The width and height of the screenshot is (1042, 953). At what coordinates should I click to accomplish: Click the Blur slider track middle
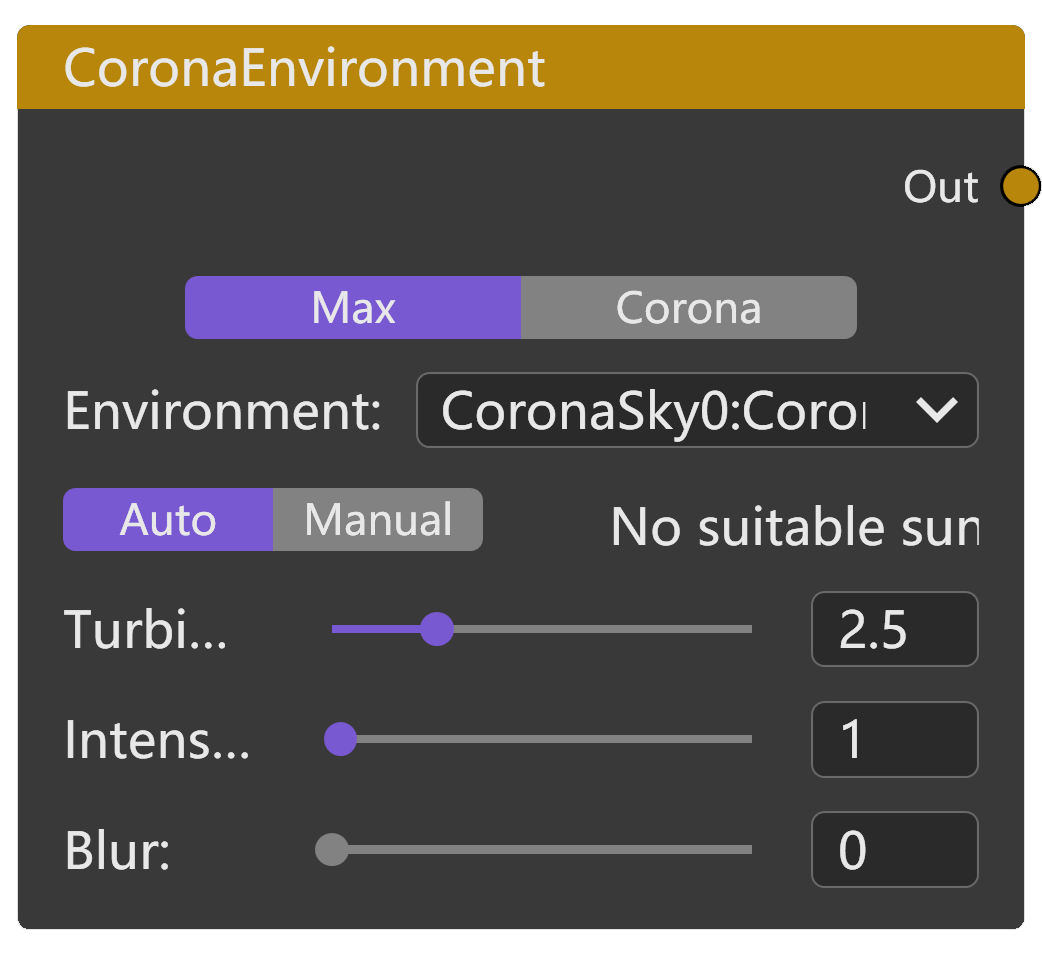tap(540, 849)
